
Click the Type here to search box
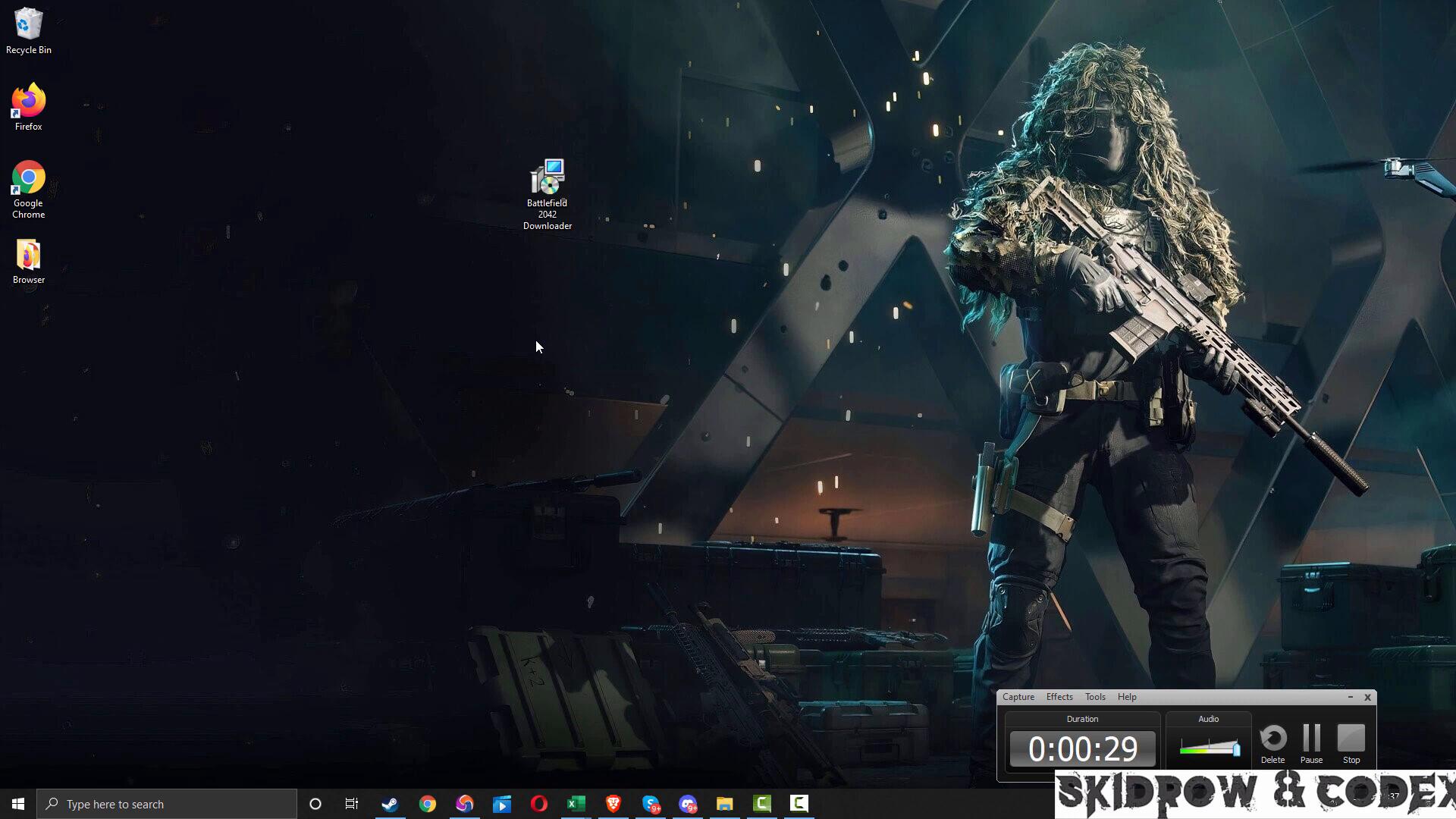point(167,804)
